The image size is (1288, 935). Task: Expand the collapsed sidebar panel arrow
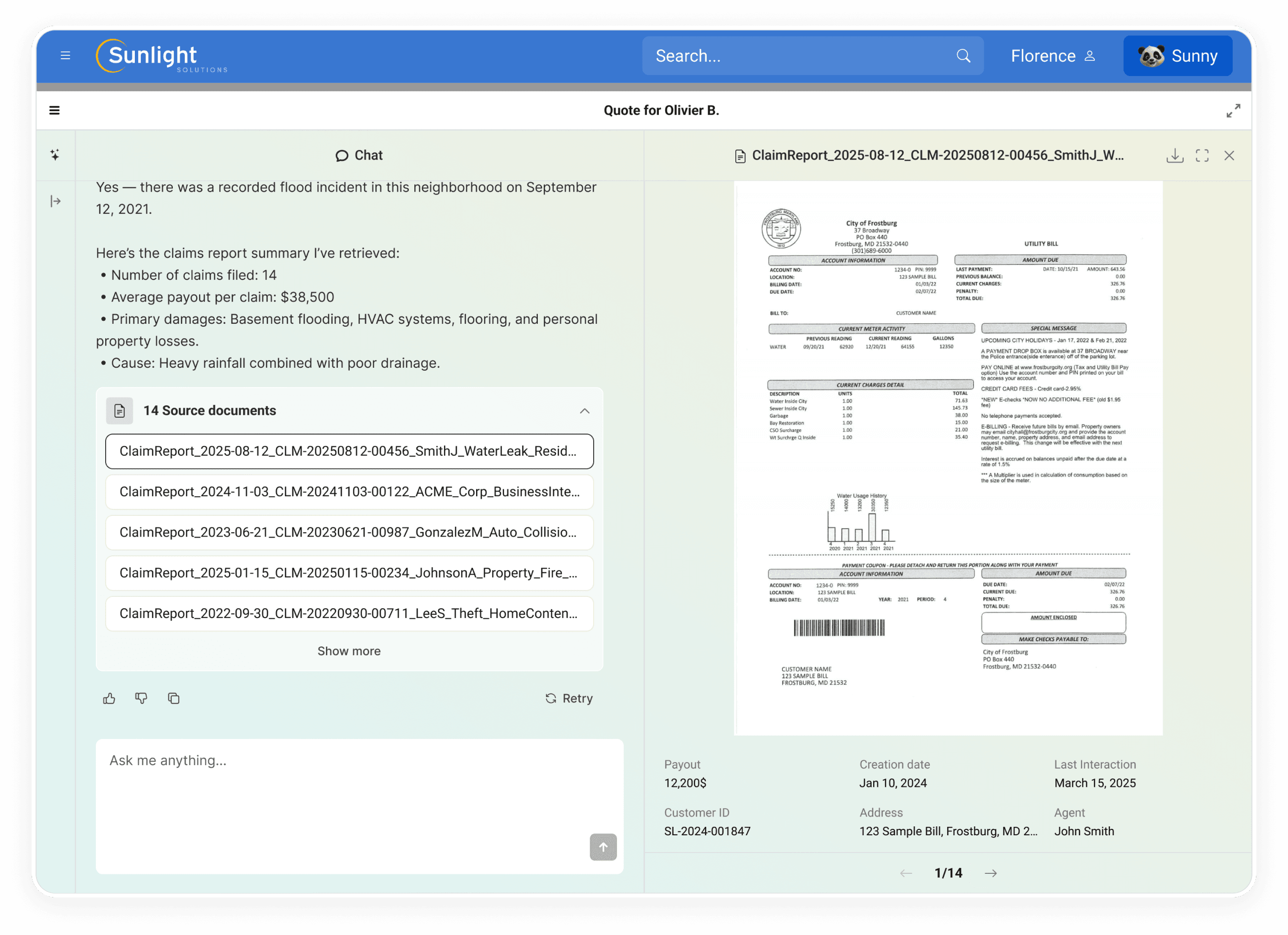tap(55, 201)
